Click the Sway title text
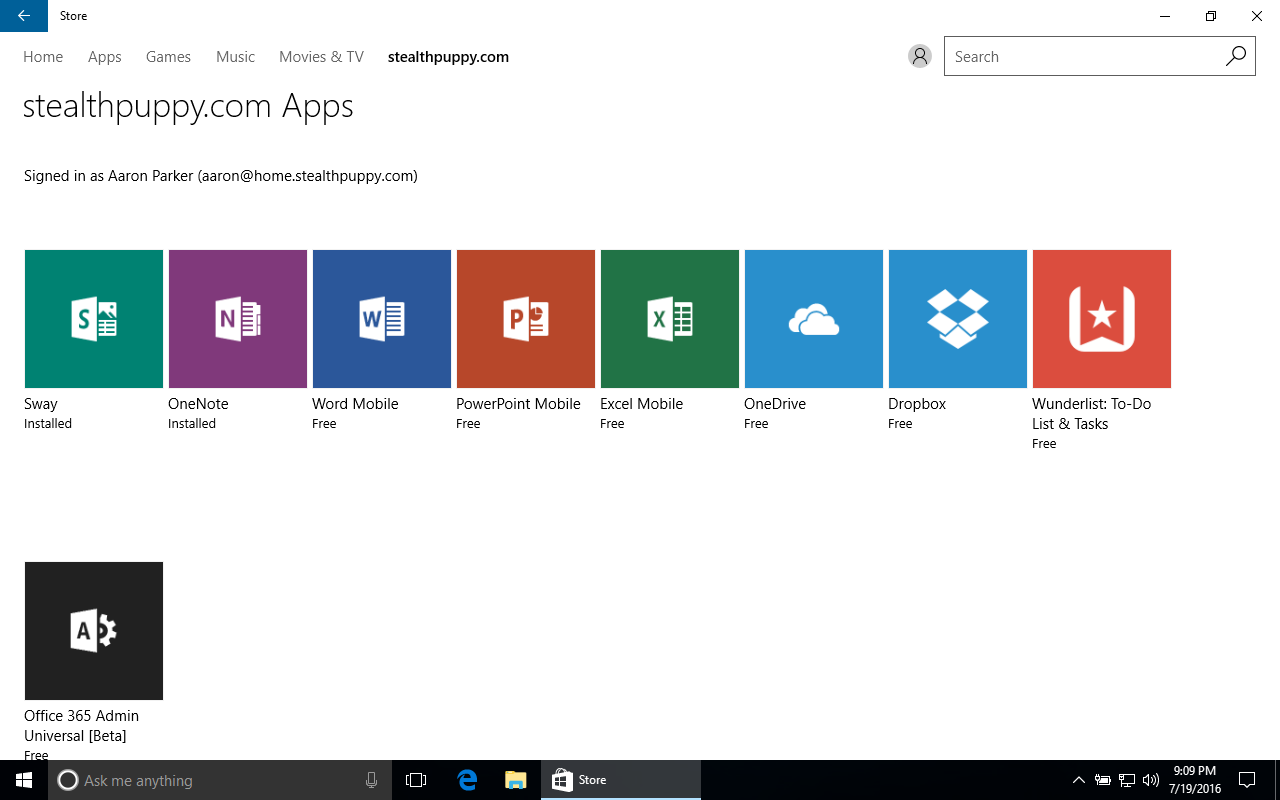 [x=41, y=404]
